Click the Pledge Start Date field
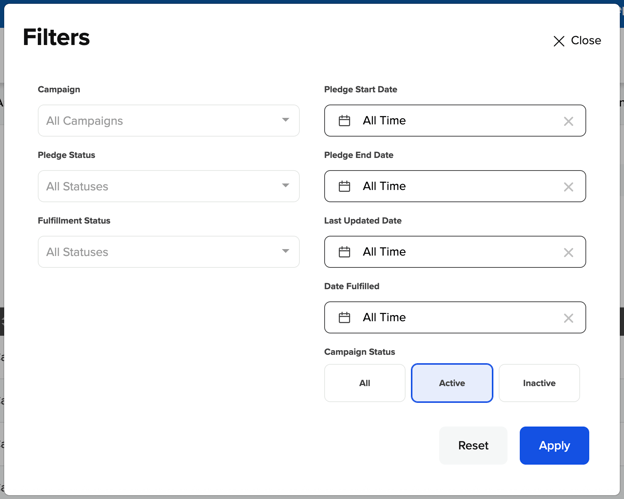 455,121
